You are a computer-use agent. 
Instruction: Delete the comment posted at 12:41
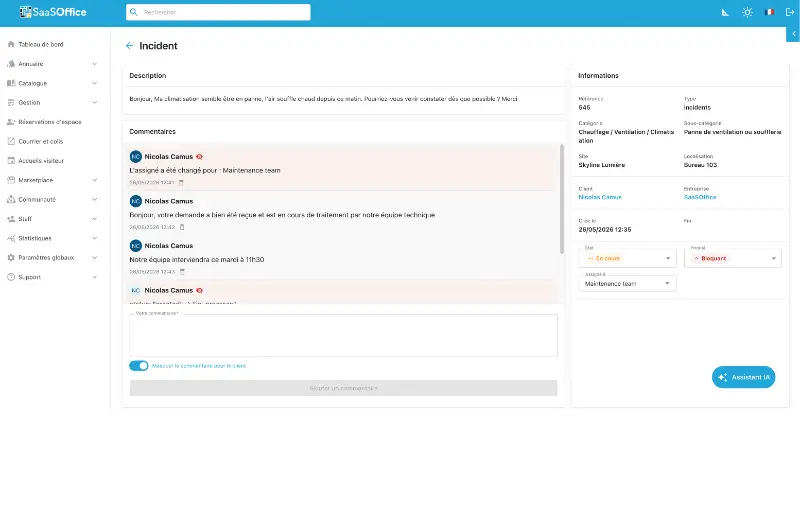click(181, 183)
